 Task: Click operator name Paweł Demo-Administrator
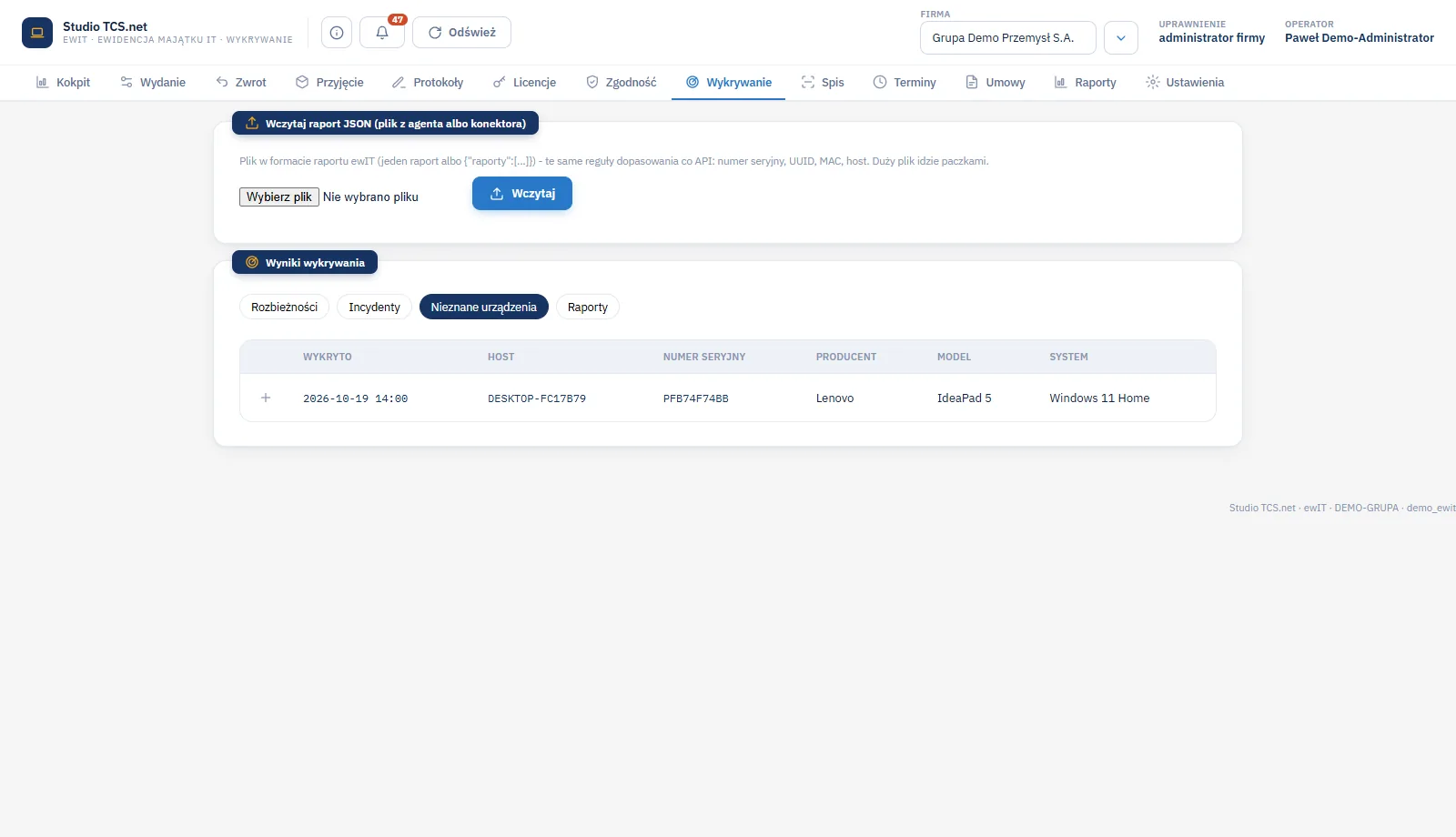(1360, 38)
